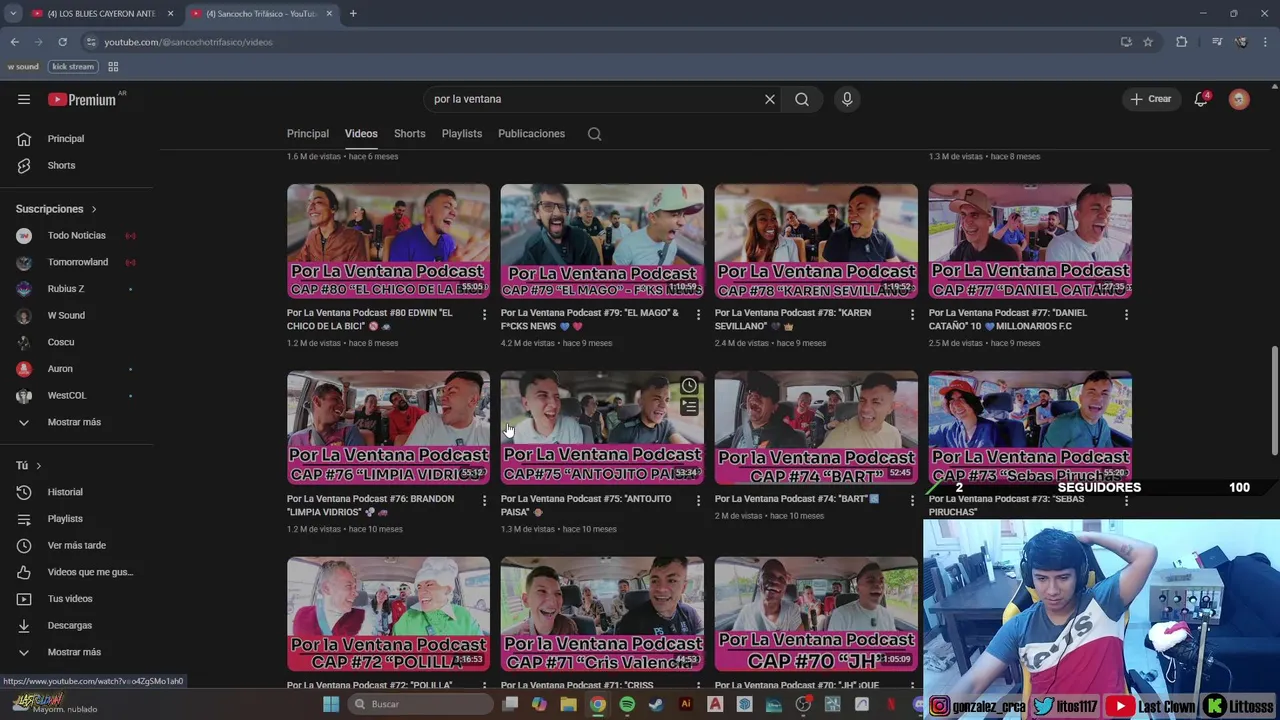Viewport: 1280px width, 720px height.
Task: Go back in Chrome
Action: click(14, 42)
